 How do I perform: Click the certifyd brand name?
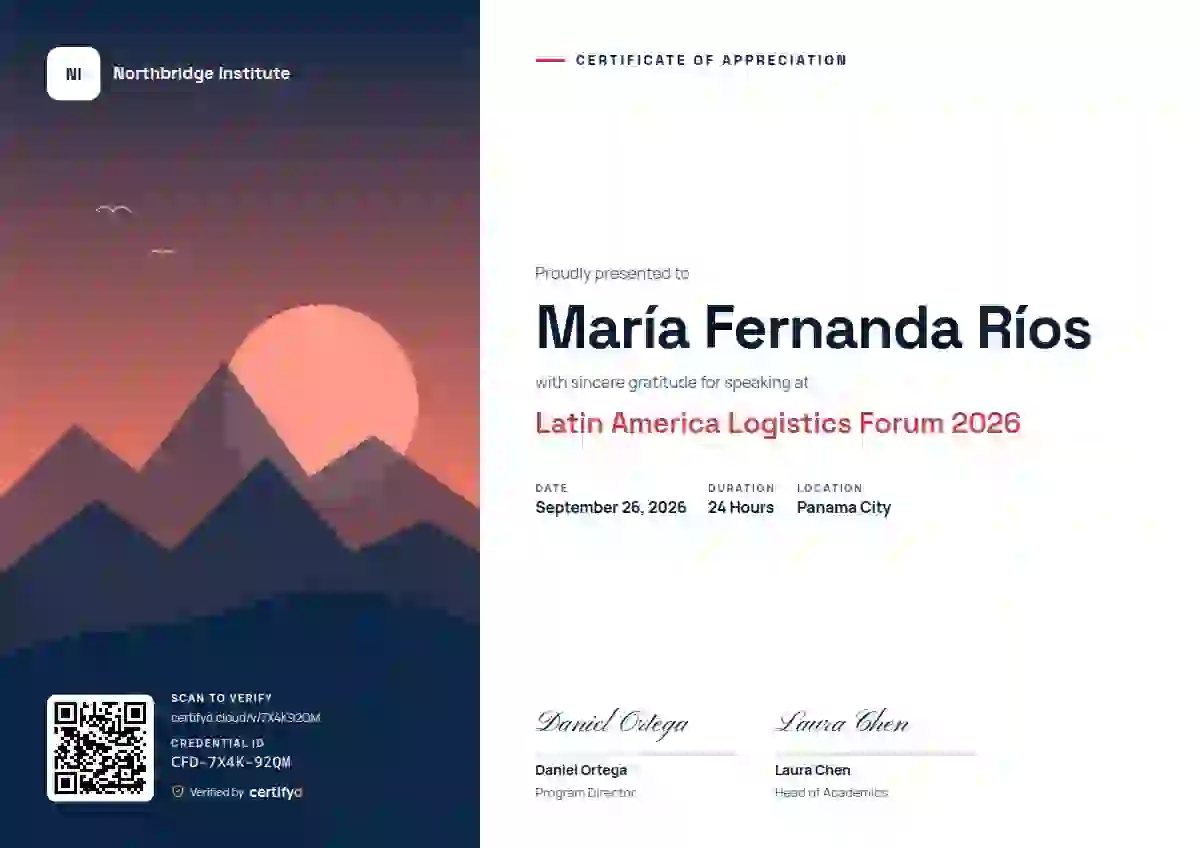[276, 792]
